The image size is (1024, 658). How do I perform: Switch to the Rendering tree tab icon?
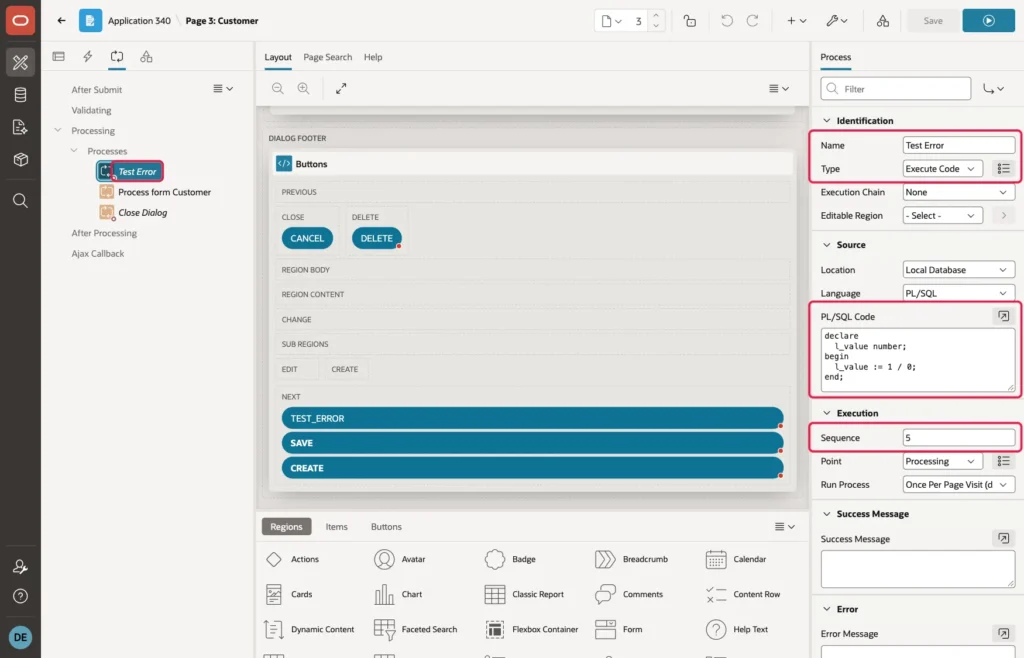pyautogui.click(x=59, y=57)
